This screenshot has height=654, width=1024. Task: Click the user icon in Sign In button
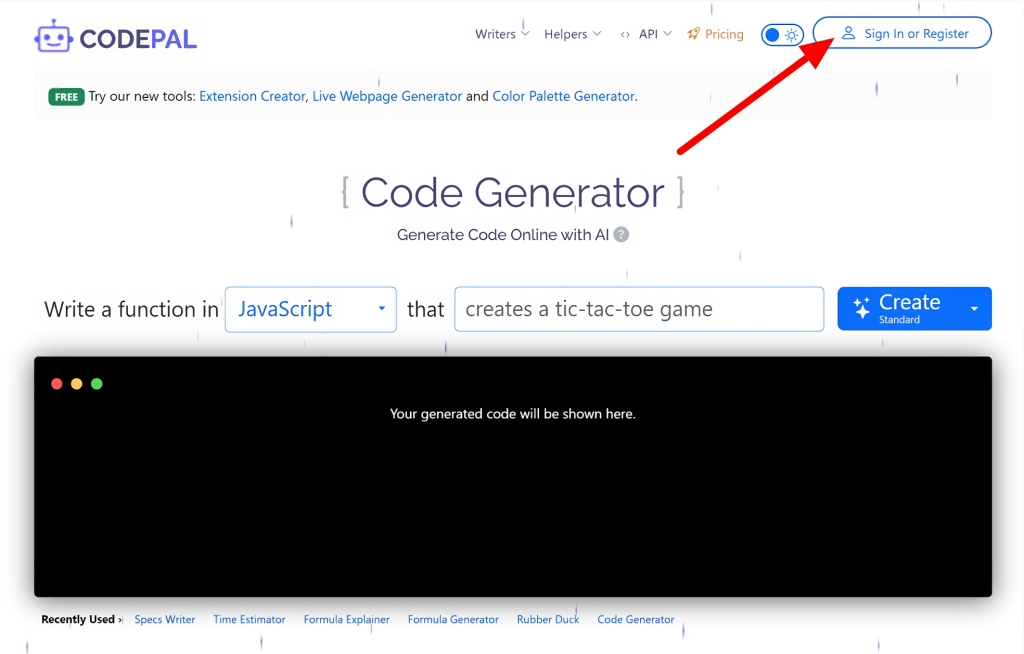tap(848, 33)
